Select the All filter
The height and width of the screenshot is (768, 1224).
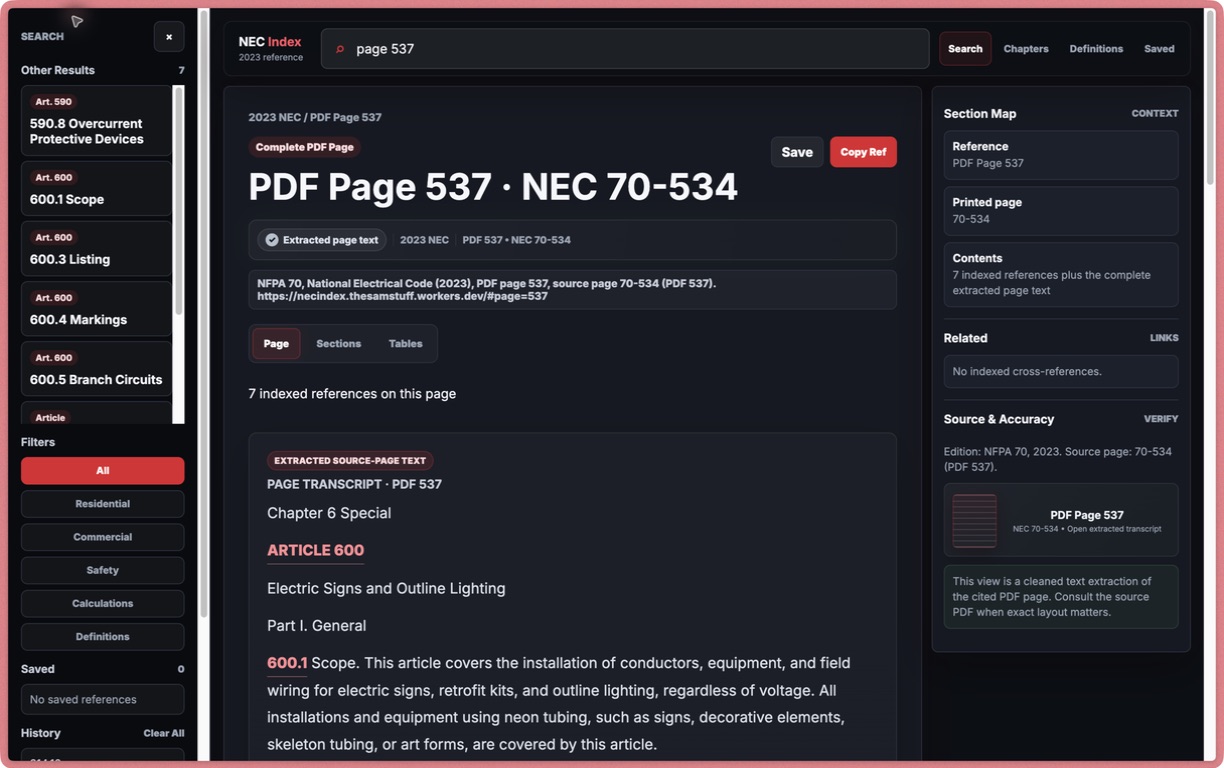(x=103, y=471)
